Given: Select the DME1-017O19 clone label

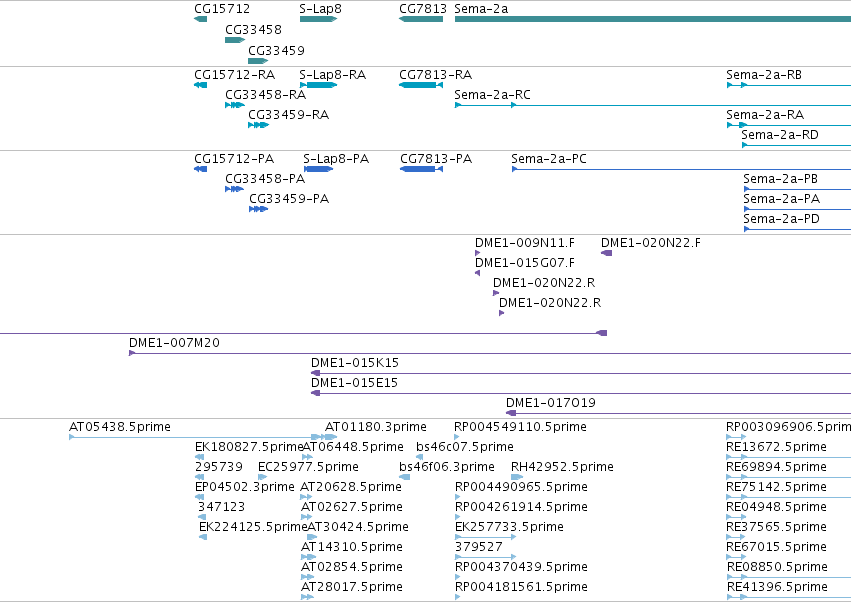Looking at the screenshot, I should click(x=550, y=403).
